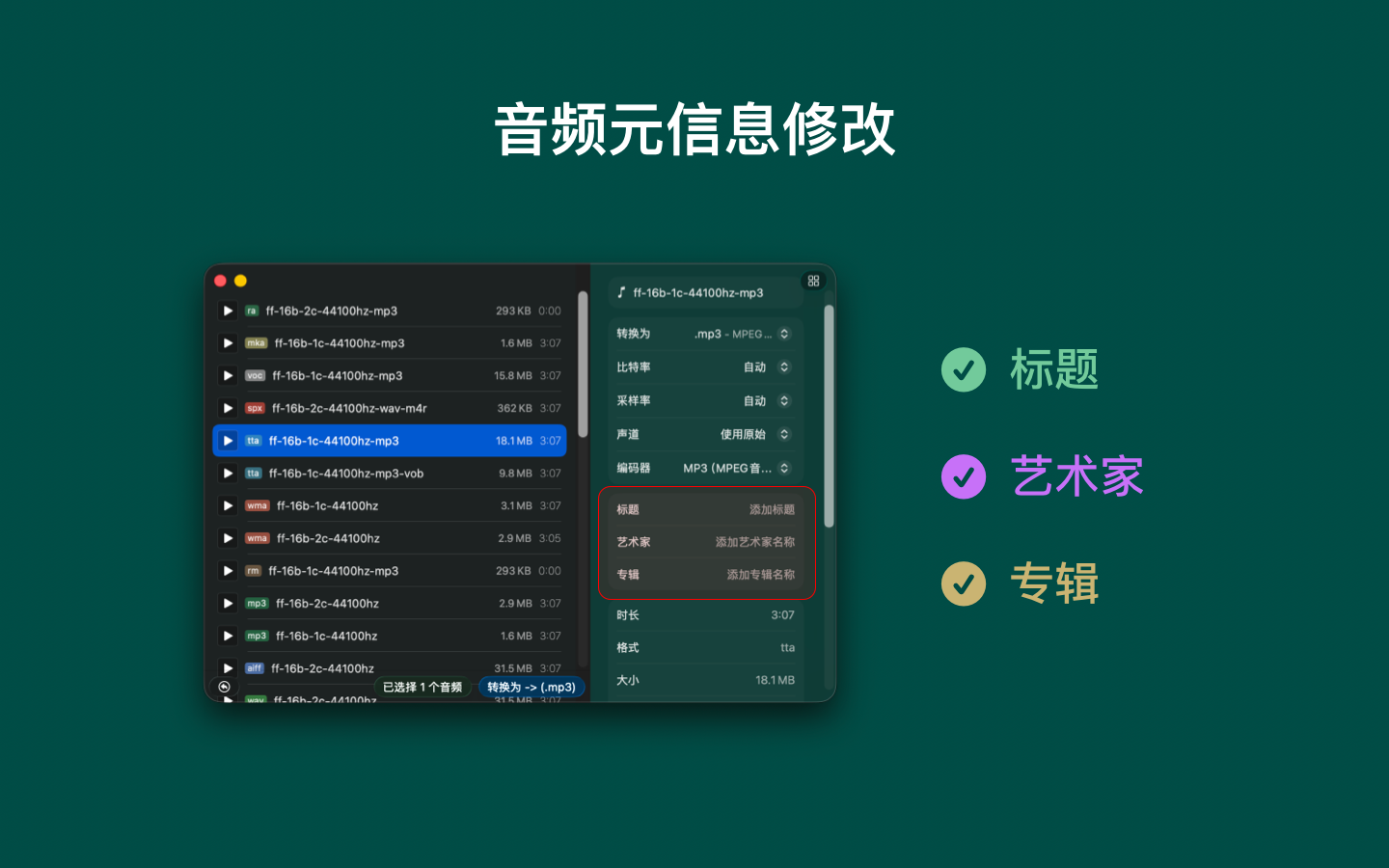Click the history icon at bottom left
1389x868 pixels.
pyautogui.click(x=224, y=687)
